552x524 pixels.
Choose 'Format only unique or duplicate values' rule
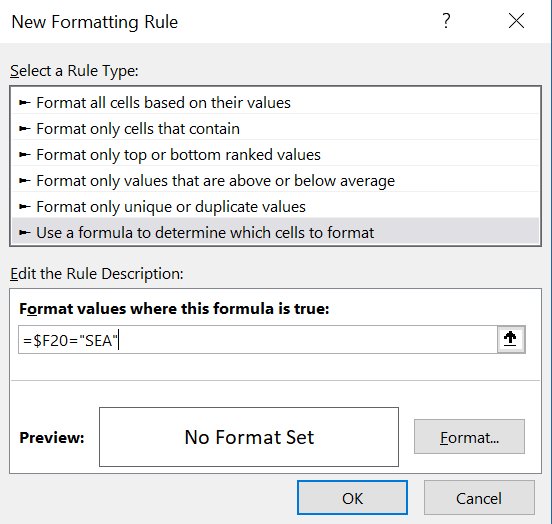click(x=275, y=207)
